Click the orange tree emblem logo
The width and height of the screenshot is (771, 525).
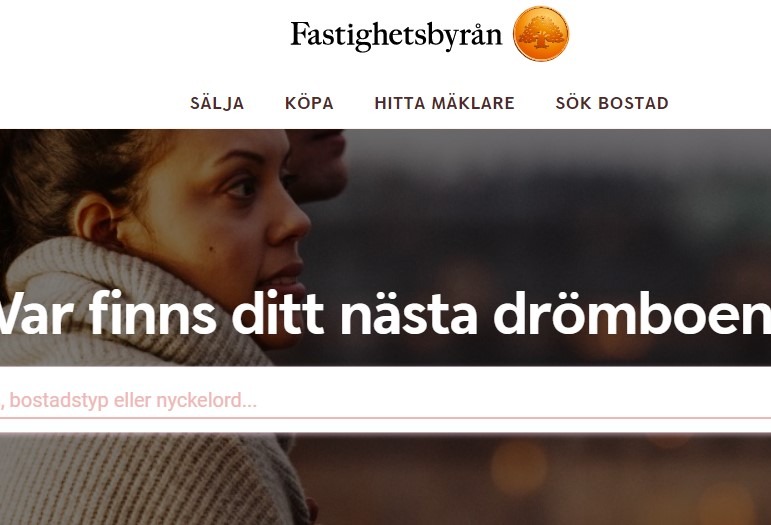541,33
